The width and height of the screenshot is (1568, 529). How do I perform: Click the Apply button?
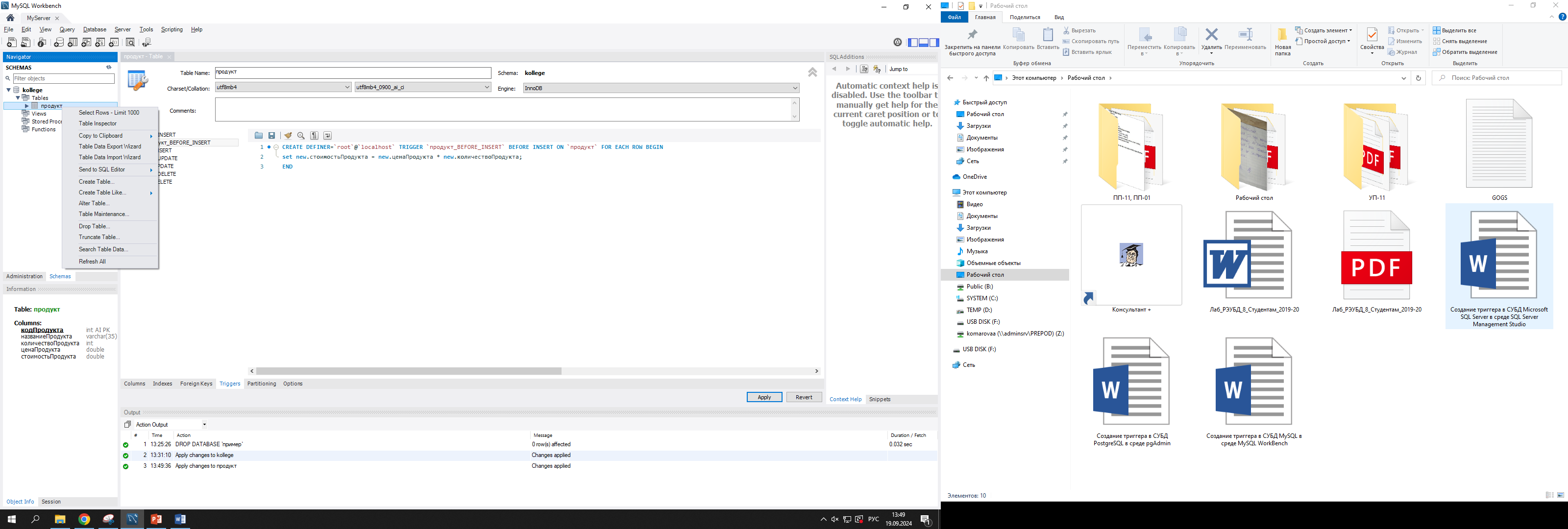764,397
